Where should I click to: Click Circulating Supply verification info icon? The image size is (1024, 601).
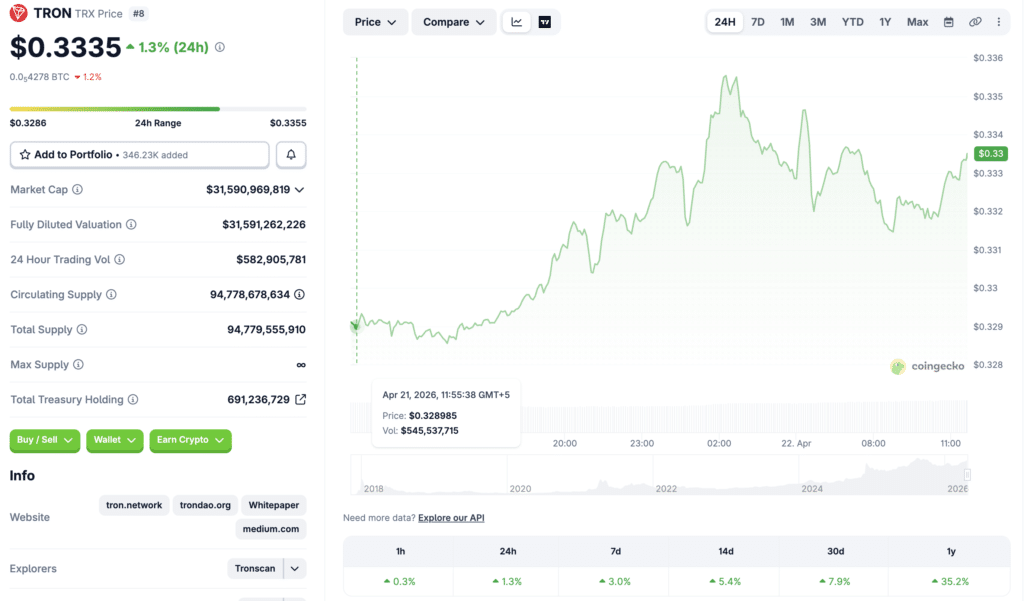tap(300, 295)
